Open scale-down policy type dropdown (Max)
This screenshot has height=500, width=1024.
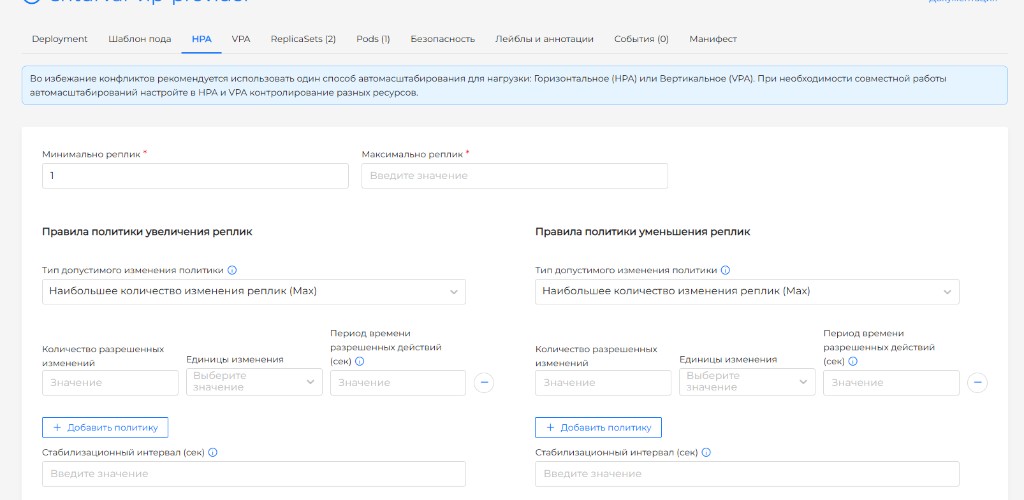747,292
